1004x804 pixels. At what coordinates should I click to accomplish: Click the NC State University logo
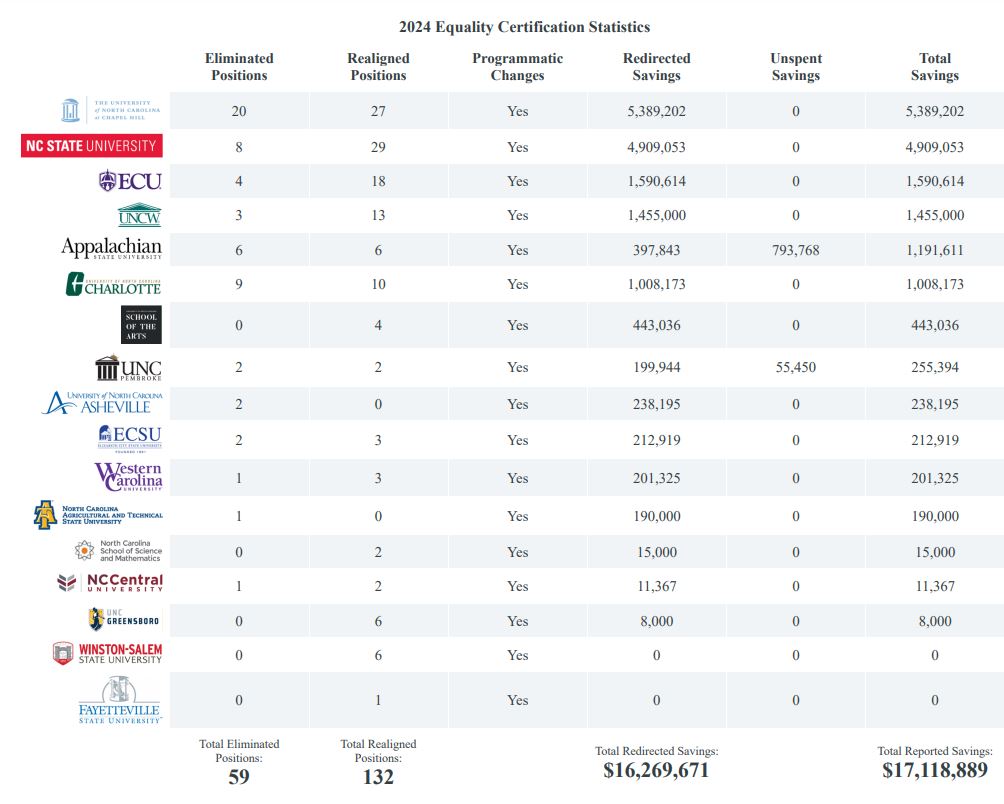pos(92,146)
